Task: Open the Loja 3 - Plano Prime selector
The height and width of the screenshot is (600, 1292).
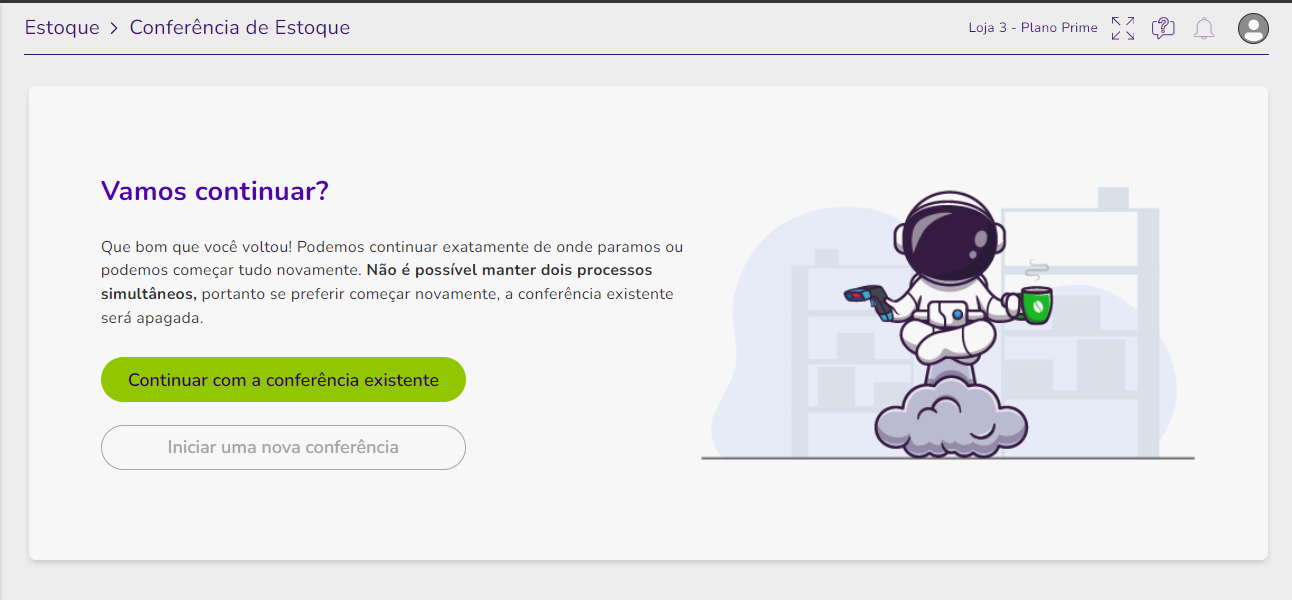Action: pos(1033,28)
